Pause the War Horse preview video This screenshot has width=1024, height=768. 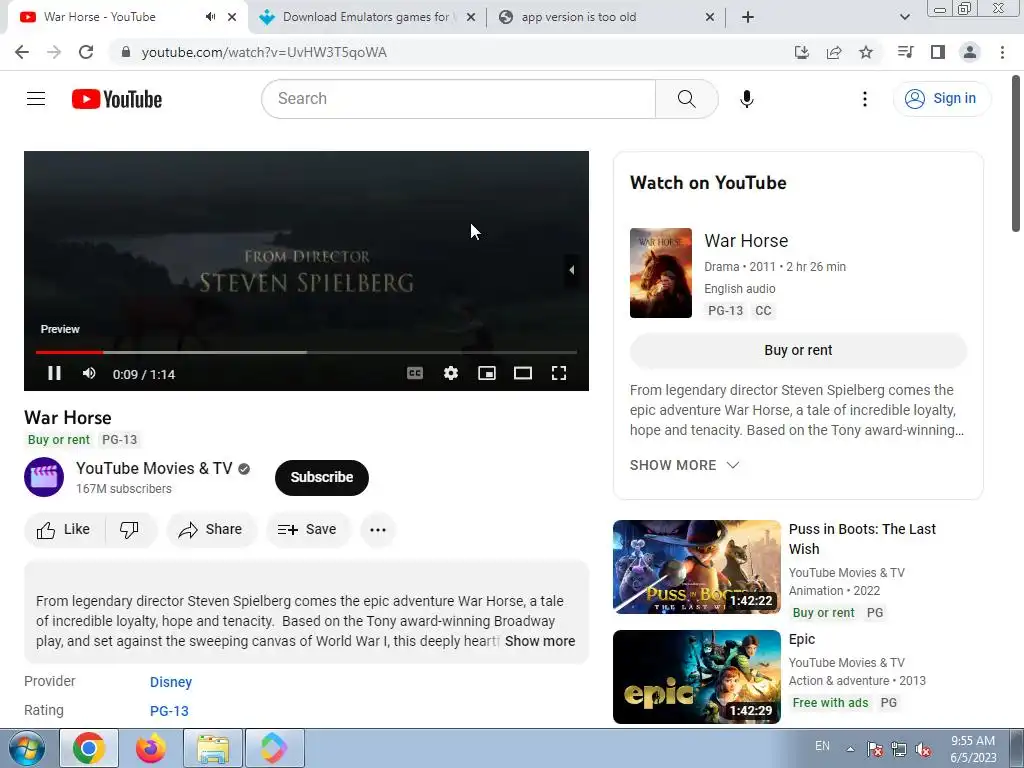coord(54,373)
